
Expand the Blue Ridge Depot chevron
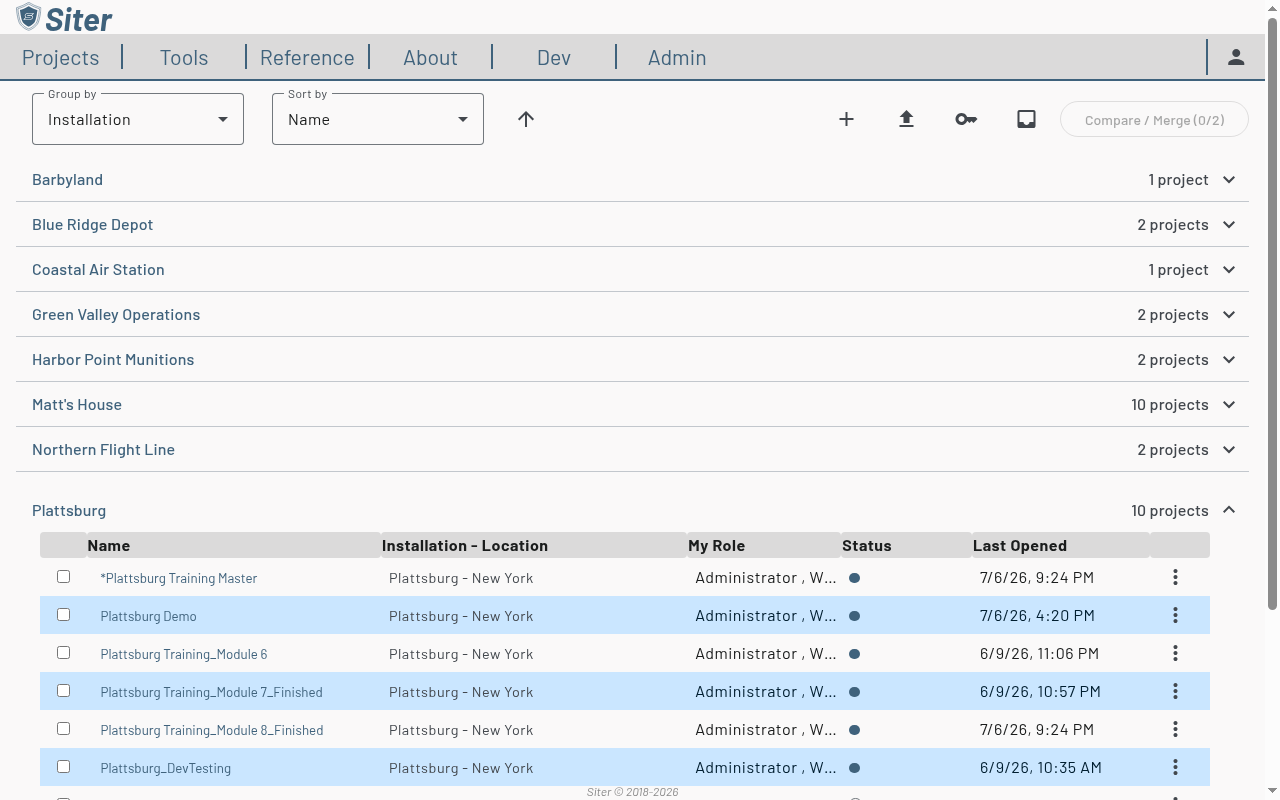[1229, 225]
